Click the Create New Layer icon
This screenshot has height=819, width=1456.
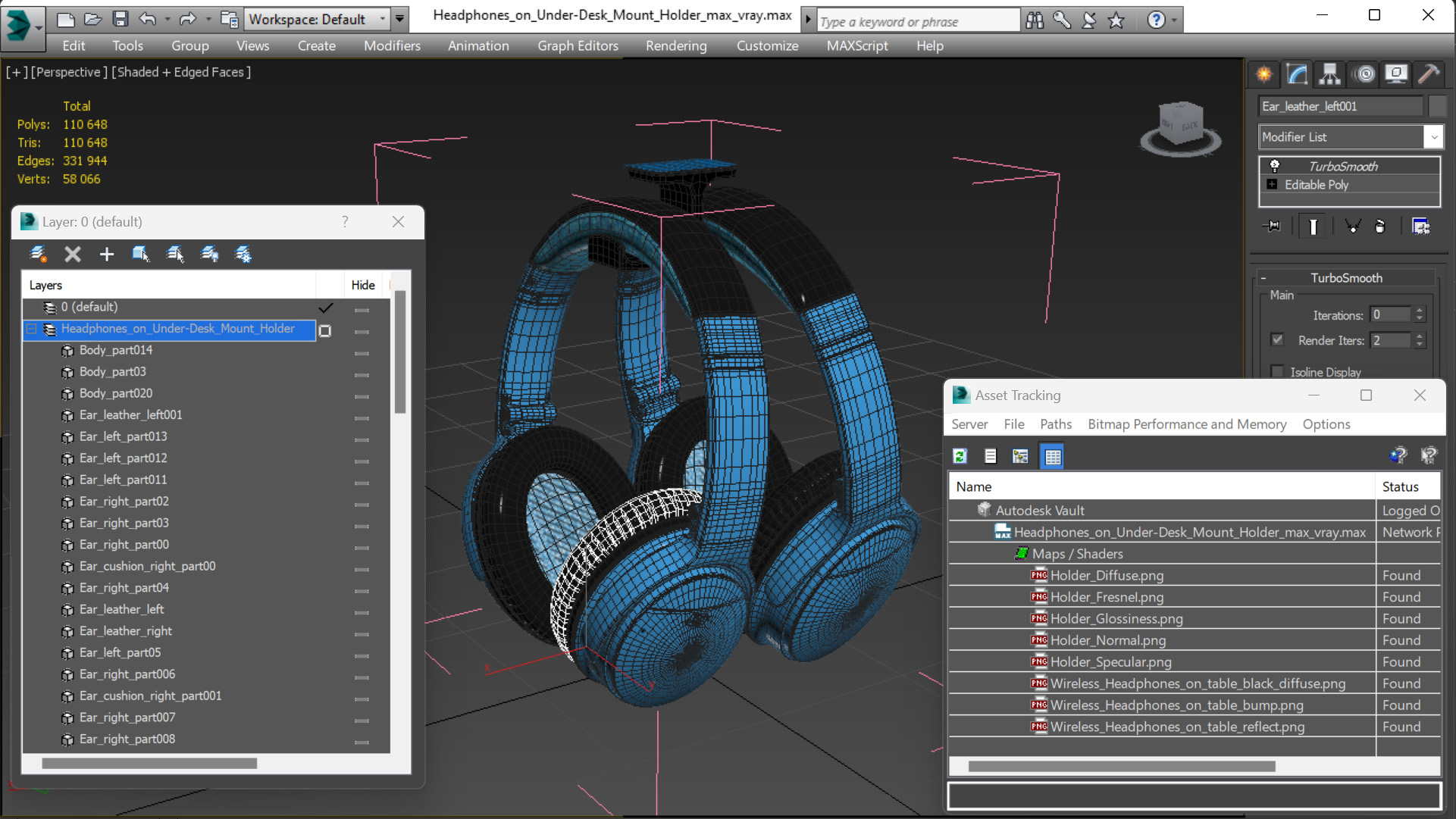38,254
